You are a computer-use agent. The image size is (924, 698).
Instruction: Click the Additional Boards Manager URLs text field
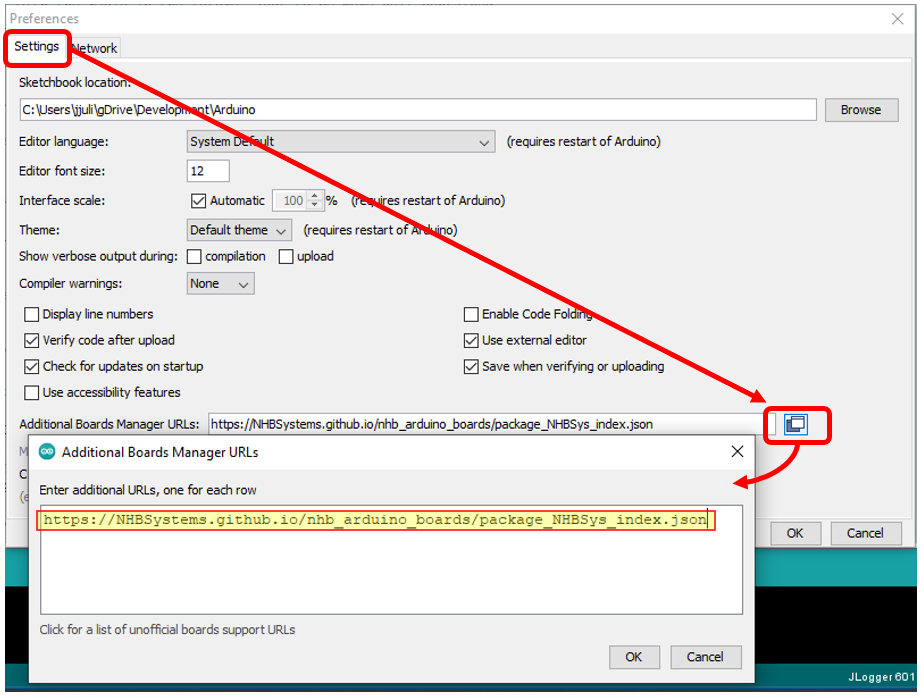[x=491, y=424]
